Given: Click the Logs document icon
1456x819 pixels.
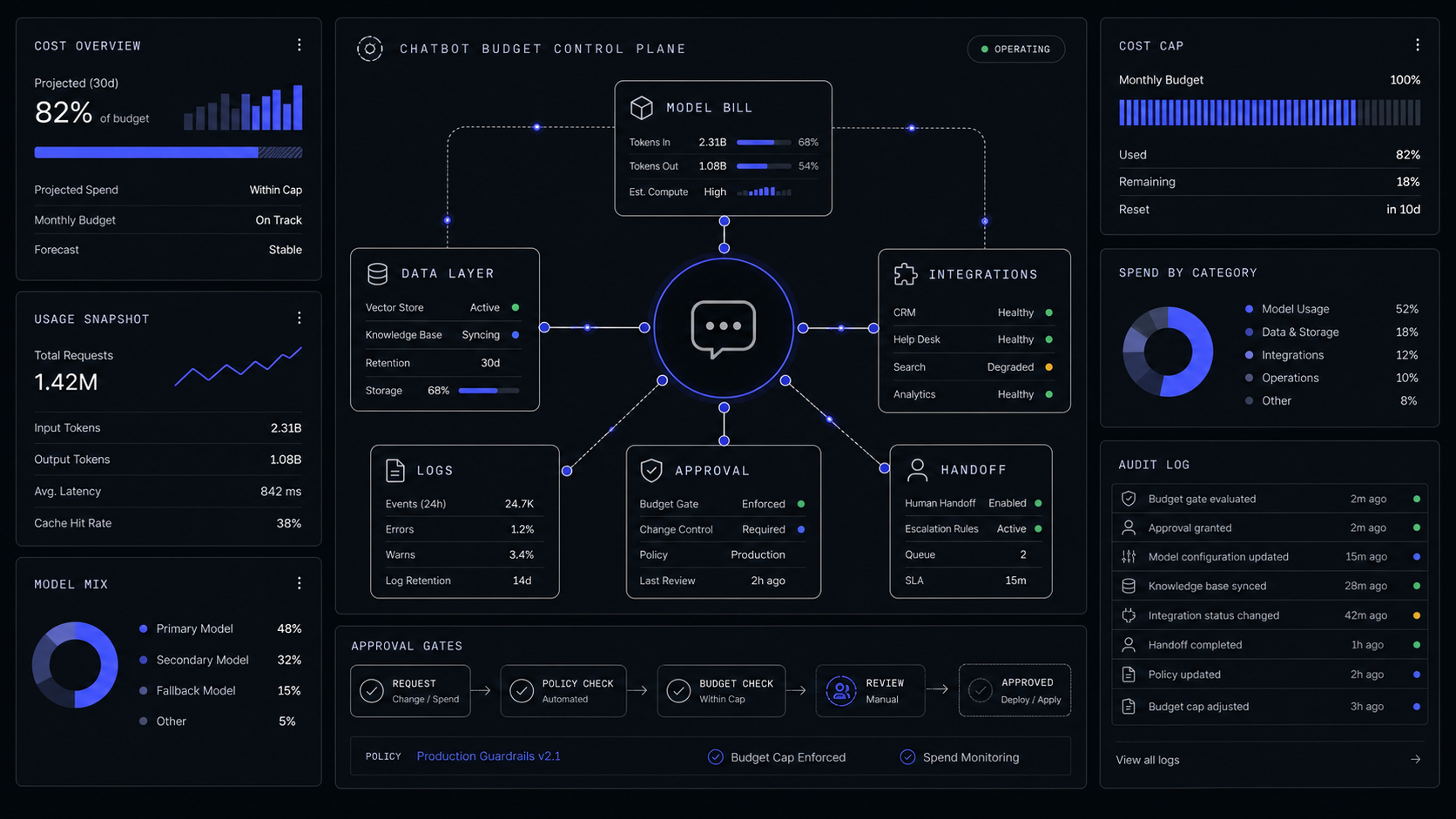Looking at the screenshot, I should 395,470.
